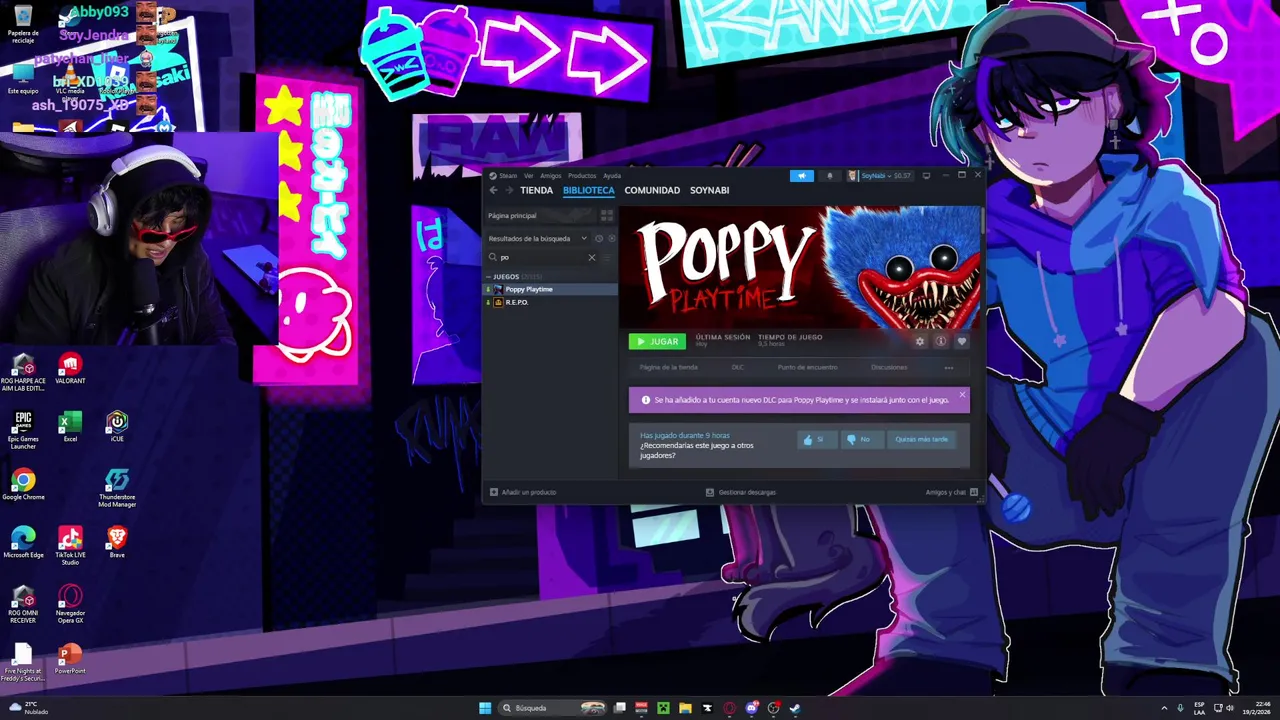The width and height of the screenshot is (1280, 720).
Task: Open PowerPoint desktop icon
Action: [x=70, y=660]
